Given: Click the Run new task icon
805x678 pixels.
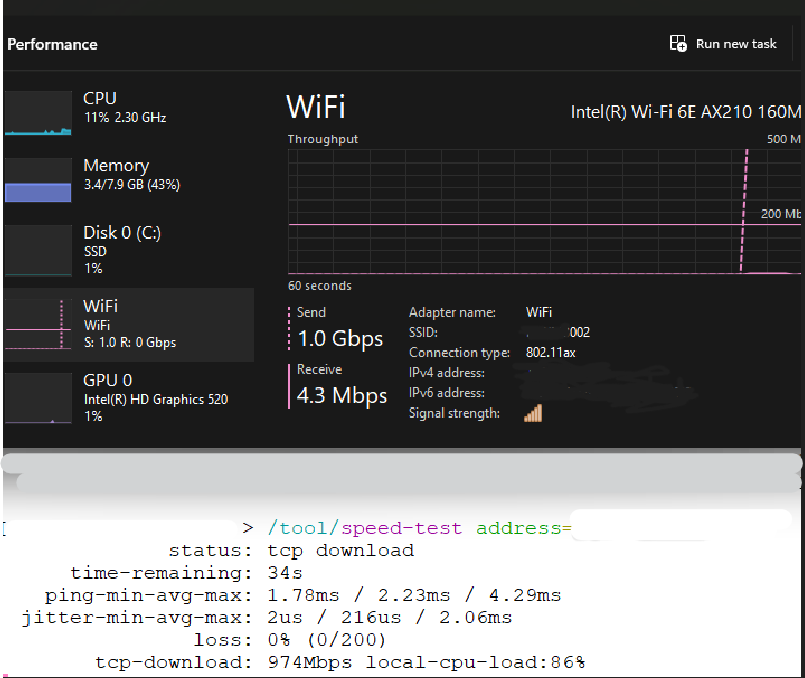Looking at the screenshot, I should [x=678, y=44].
